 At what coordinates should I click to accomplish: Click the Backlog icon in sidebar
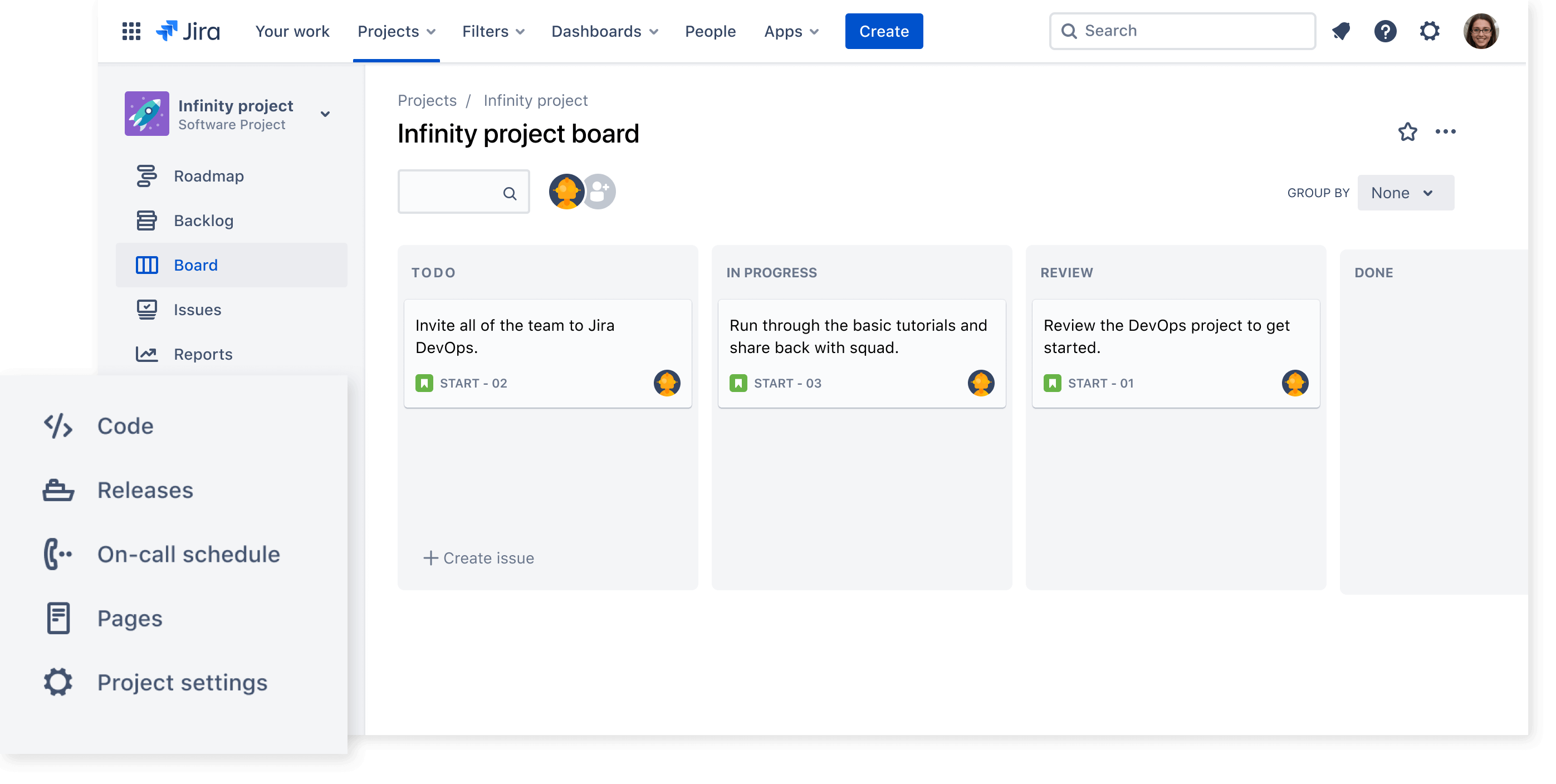pyautogui.click(x=147, y=220)
